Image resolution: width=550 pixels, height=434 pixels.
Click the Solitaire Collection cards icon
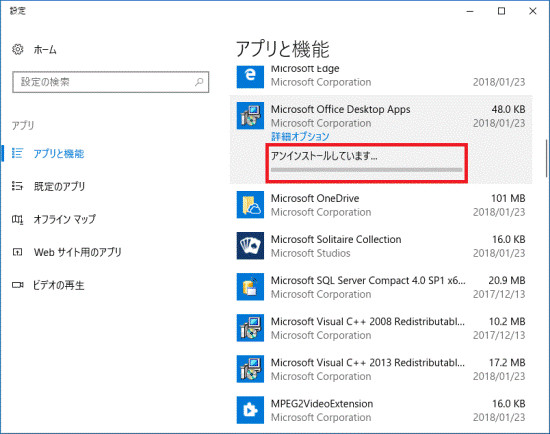[x=250, y=246]
